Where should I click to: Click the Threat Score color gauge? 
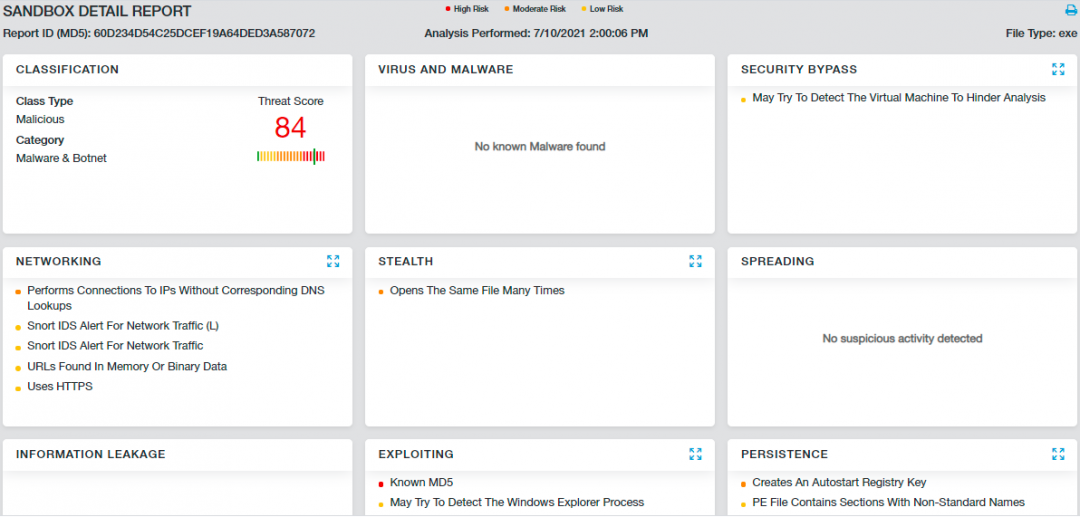[x=290, y=156]
